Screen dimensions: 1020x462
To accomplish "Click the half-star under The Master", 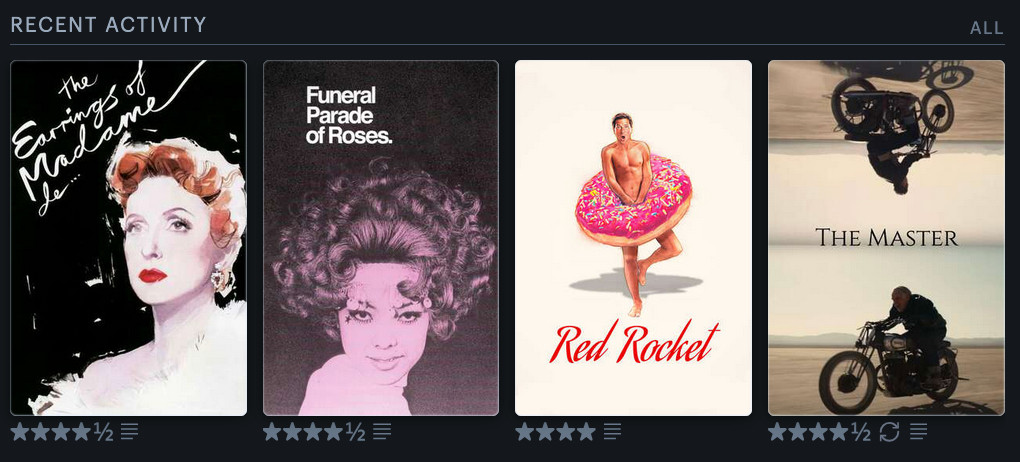I will (861, 431).
